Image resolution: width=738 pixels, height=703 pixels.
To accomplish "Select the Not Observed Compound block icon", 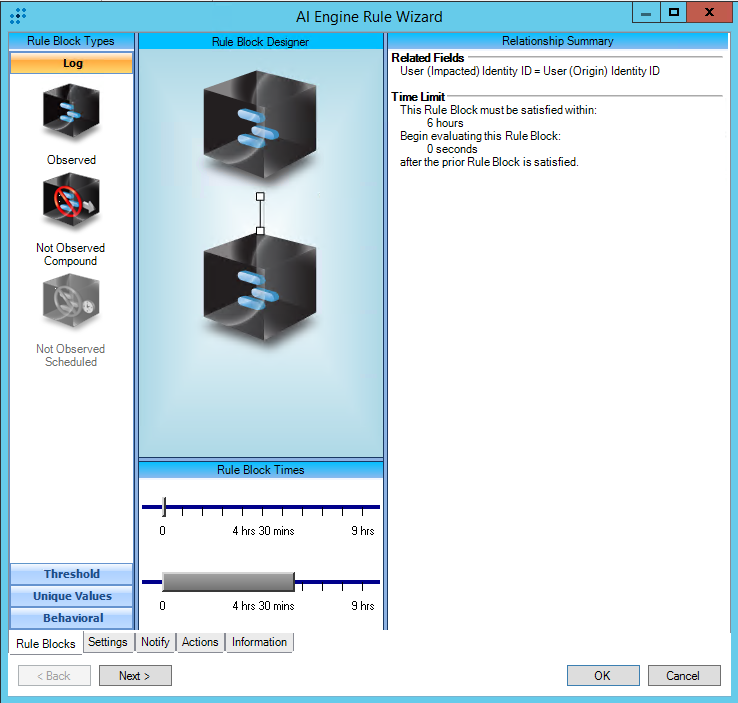I will tap(71, 203).
